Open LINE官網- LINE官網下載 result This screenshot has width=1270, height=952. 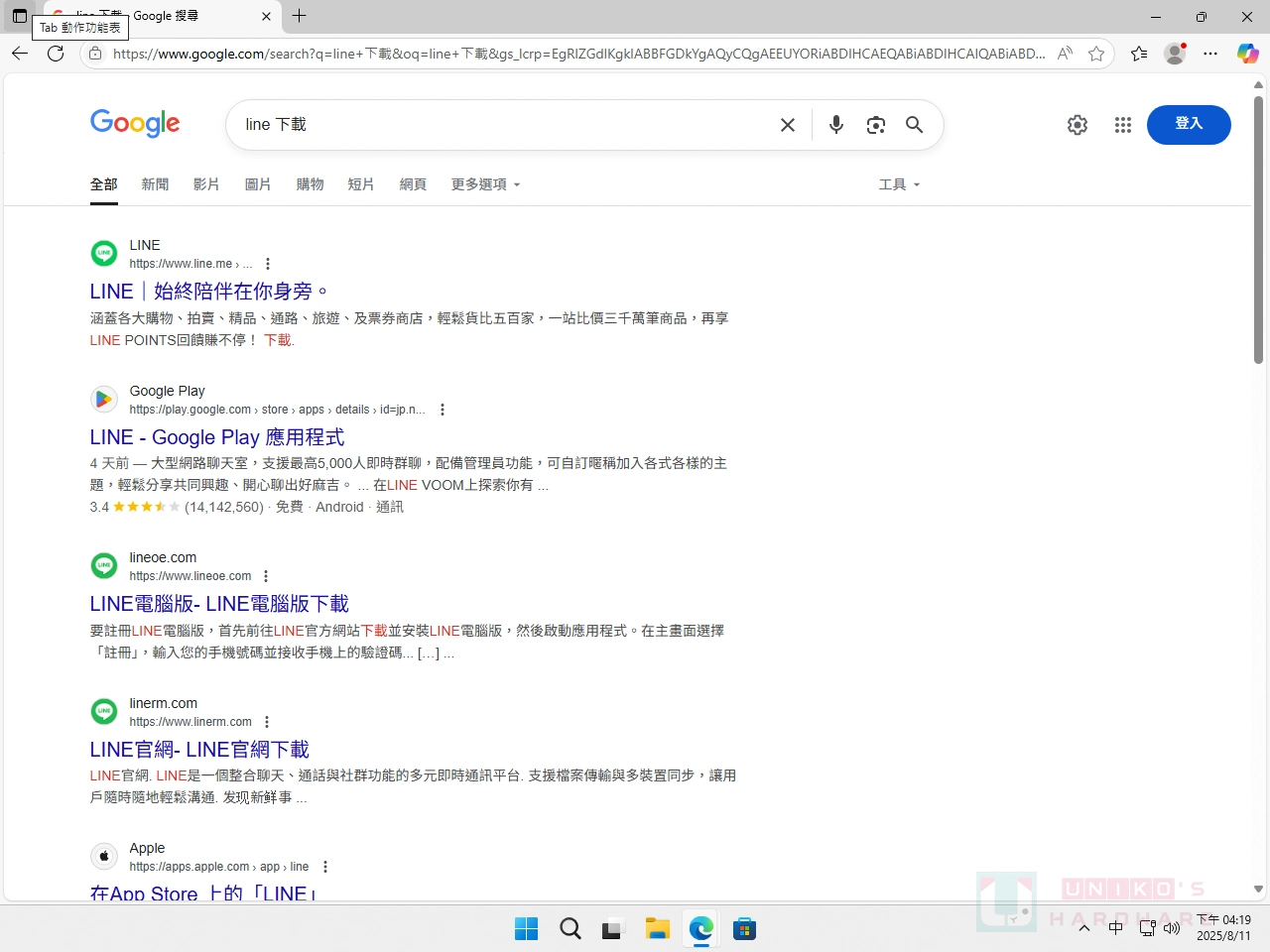point(199,750)
